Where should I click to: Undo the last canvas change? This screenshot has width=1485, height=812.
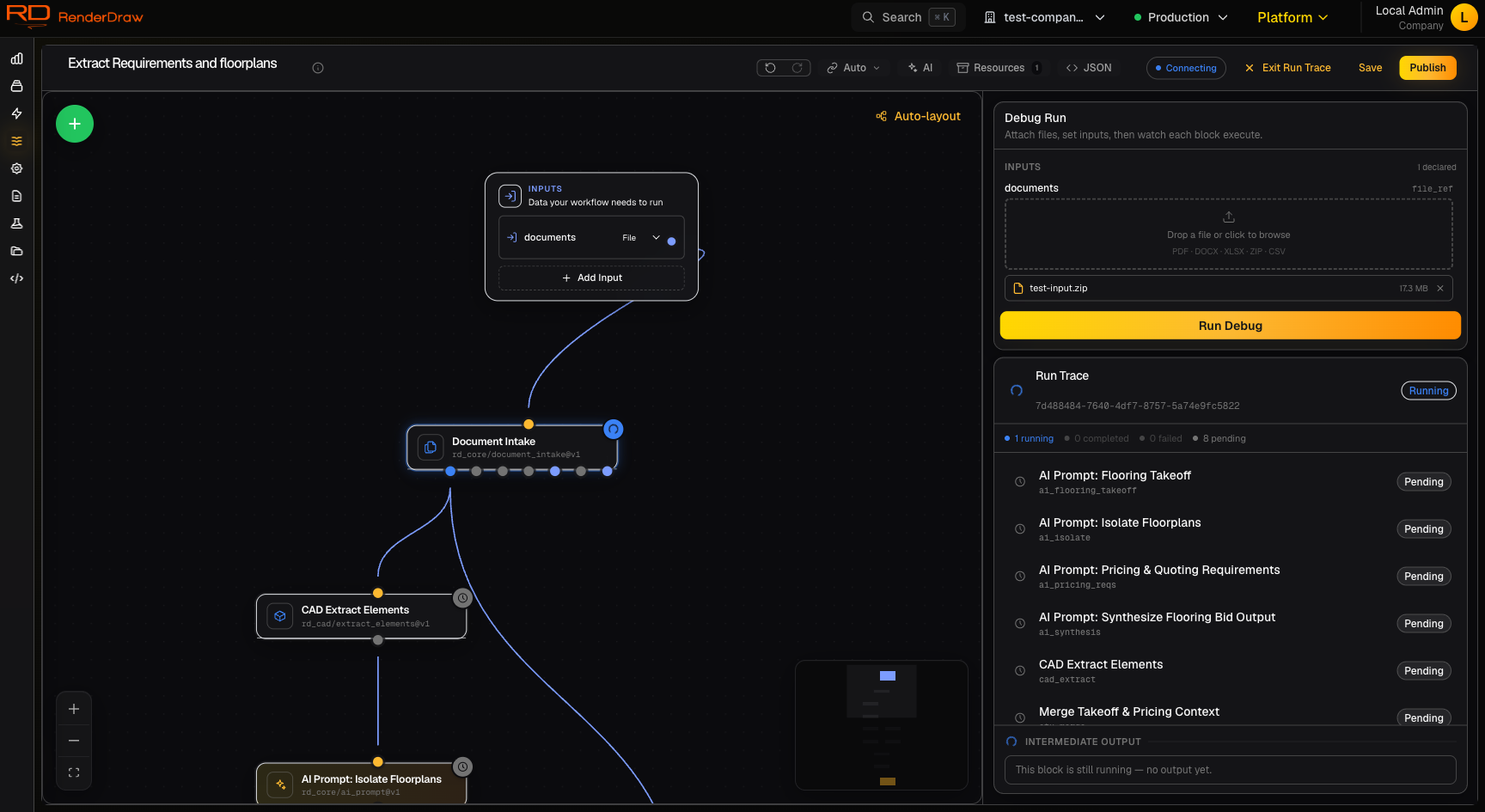point(770,68)
